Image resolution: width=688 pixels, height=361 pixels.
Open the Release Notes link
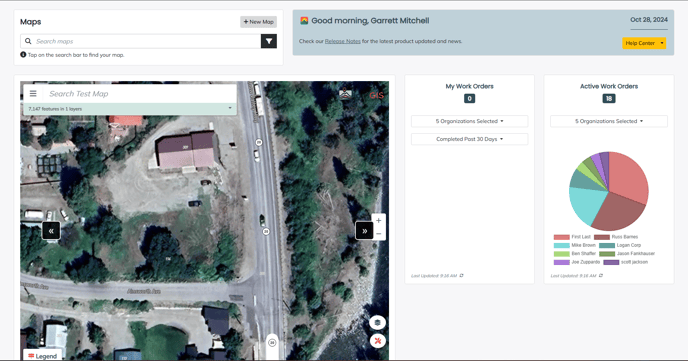343,41
